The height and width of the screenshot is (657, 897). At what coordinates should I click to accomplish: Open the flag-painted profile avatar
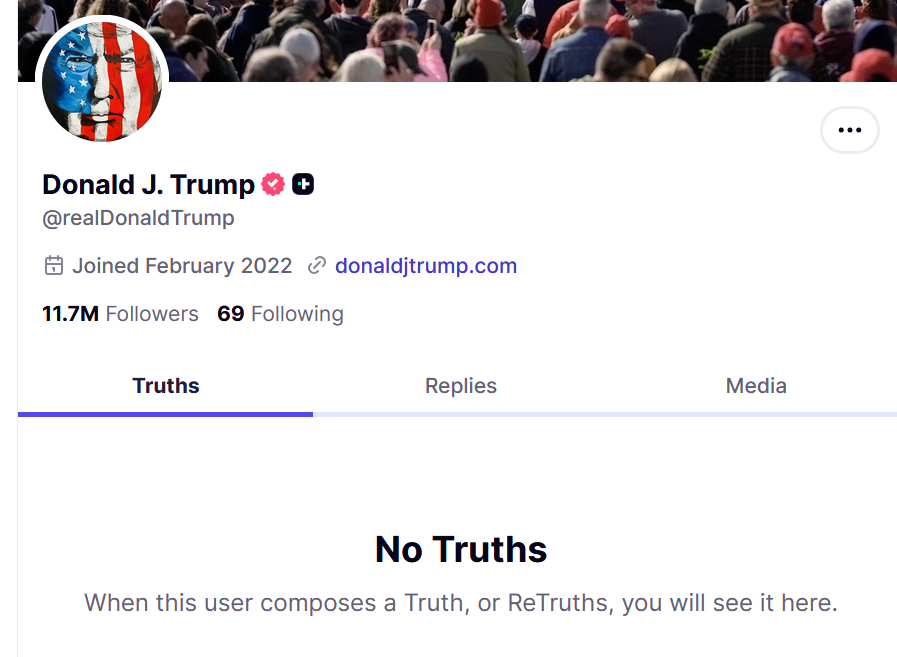pos(102,82)
